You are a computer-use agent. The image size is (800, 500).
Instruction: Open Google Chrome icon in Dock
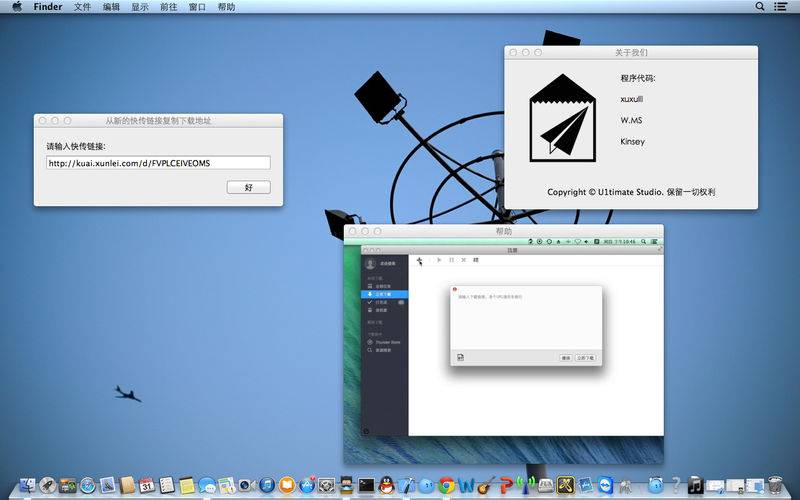coord(446,485)
